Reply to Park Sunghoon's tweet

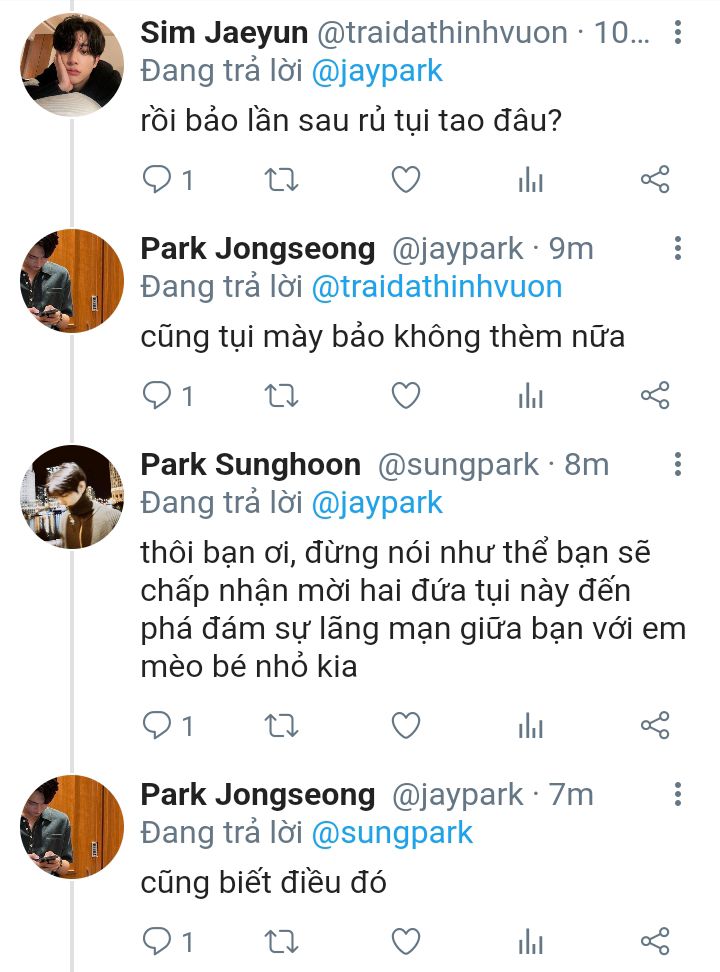point(158,725)
